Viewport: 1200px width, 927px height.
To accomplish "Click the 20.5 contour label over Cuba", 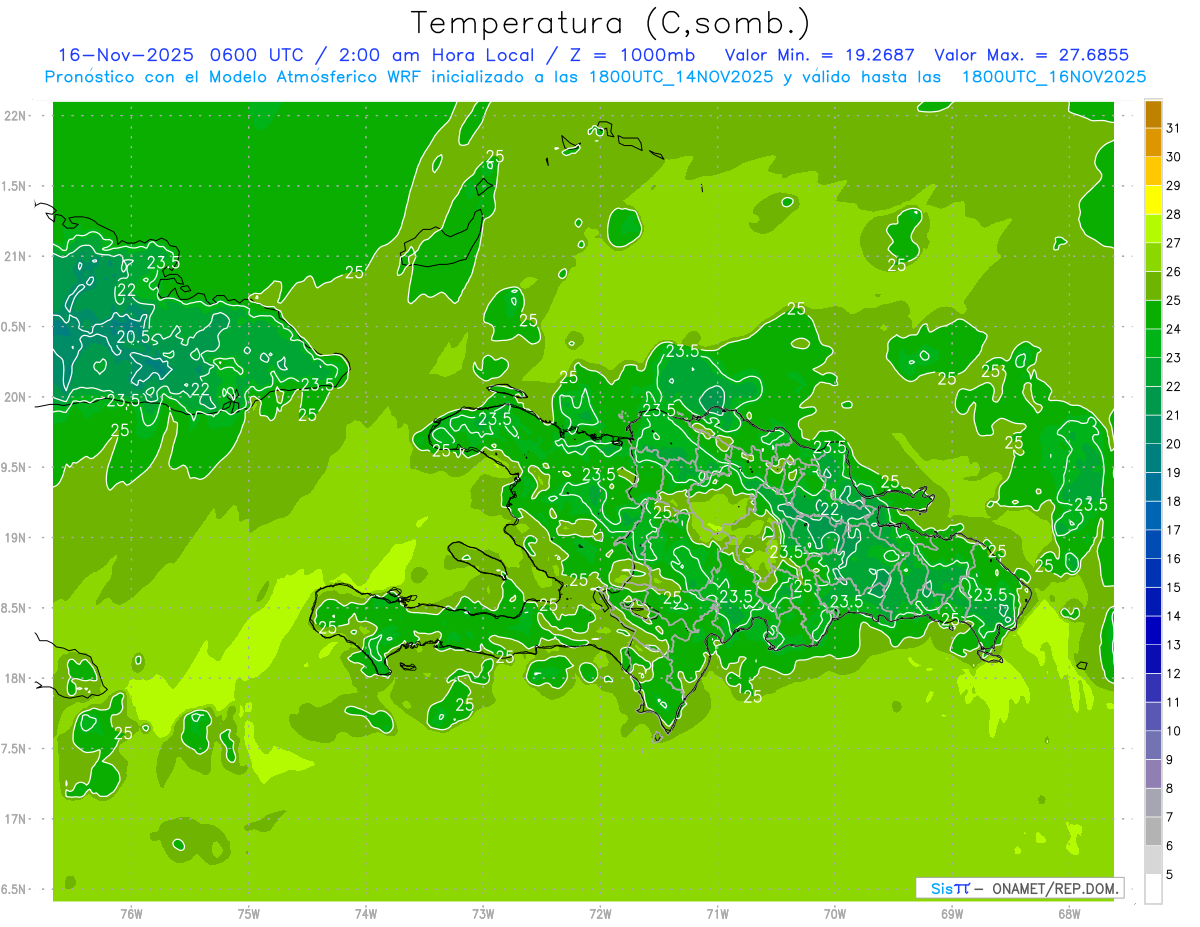I will [133, 337].
